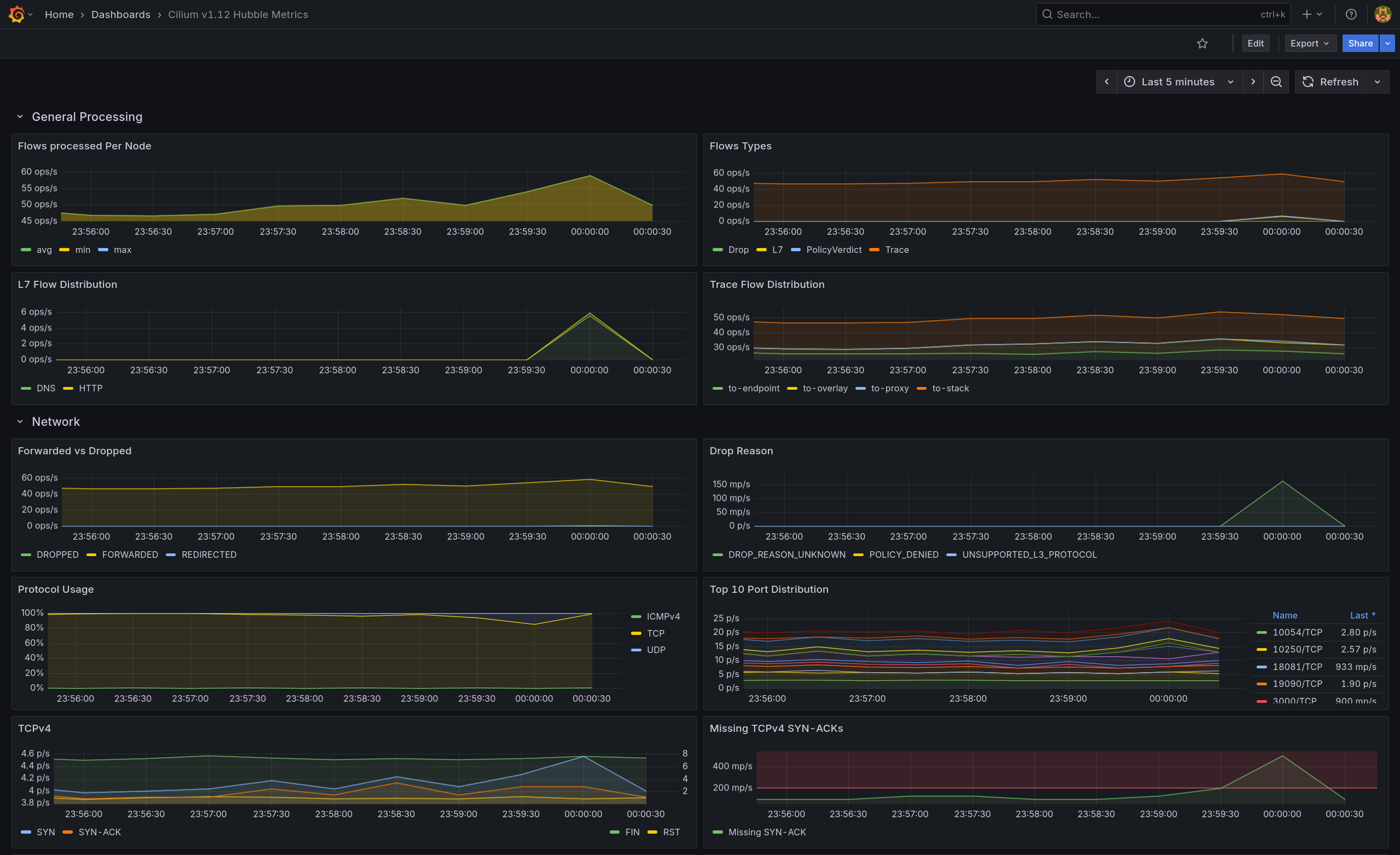Zoom out the time range
Viewport: 1400px width, 855px height.
[x=1276, y=82]
